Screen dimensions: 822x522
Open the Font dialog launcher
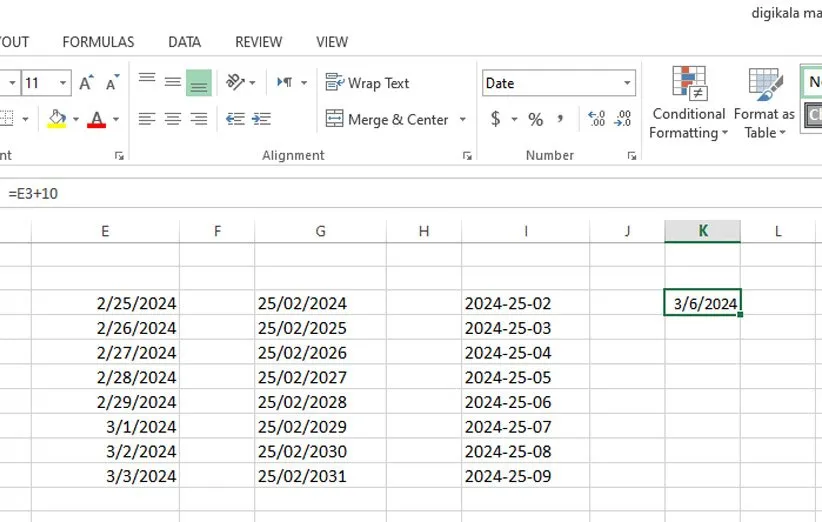[119, 156]
